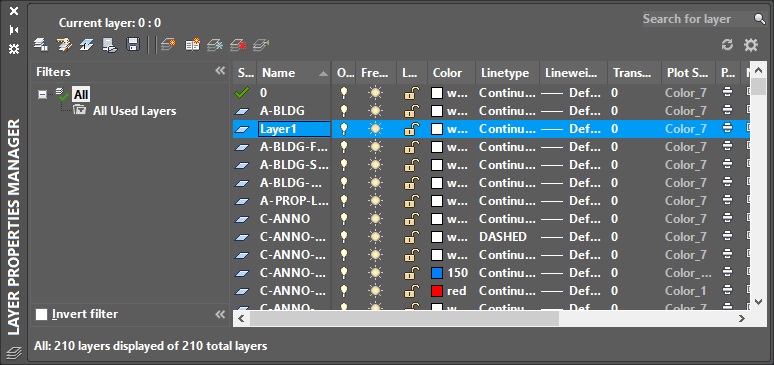Click the Transparency column header

[634, 73]
